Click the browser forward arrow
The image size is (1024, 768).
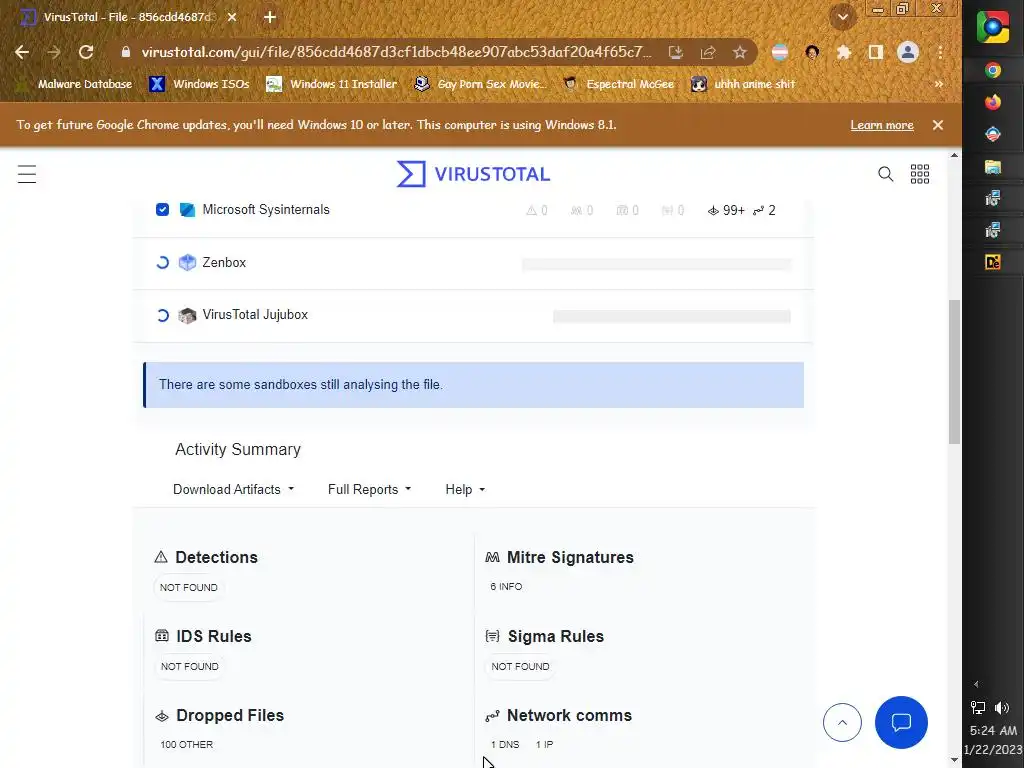tap(54, 52)
